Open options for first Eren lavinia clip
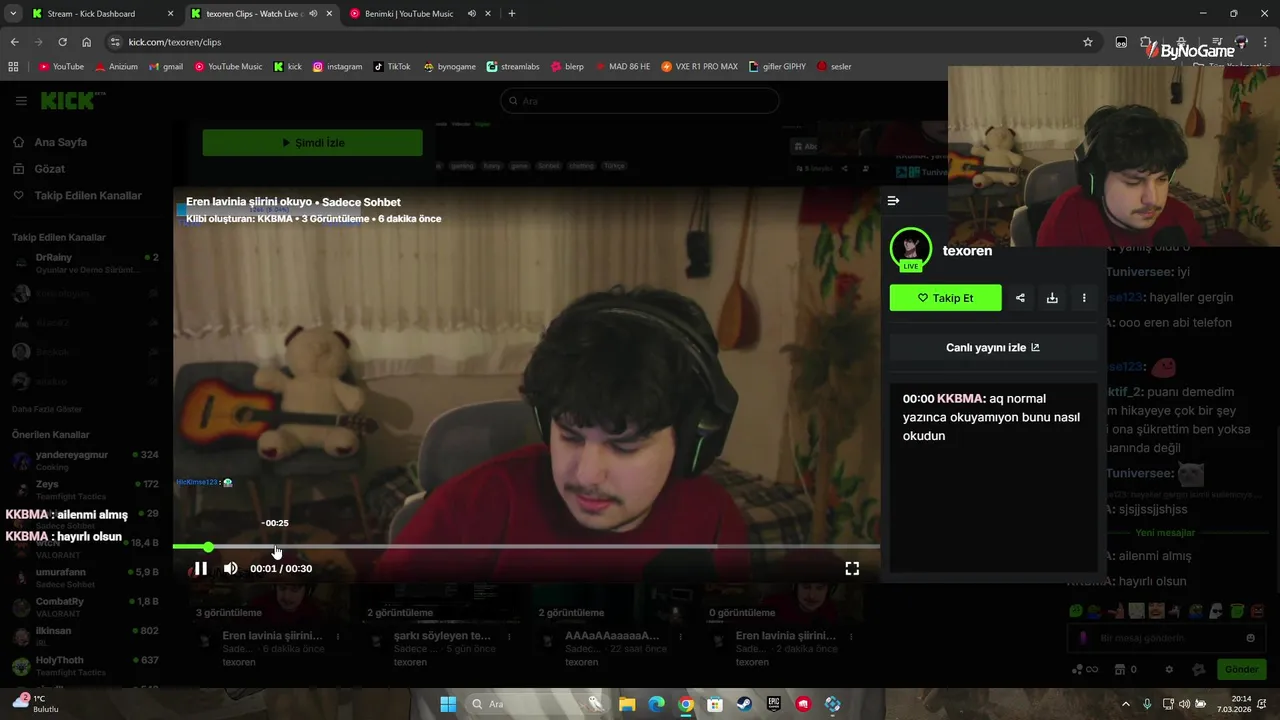Image resolution: width=1280 pixels, height=720 pixels. tap(338, 636)
